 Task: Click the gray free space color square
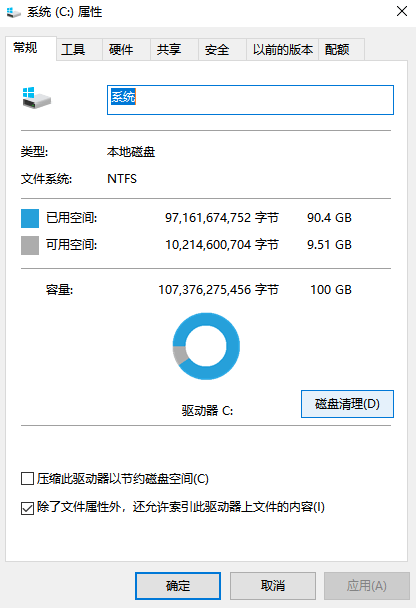(x=30, y=245)
